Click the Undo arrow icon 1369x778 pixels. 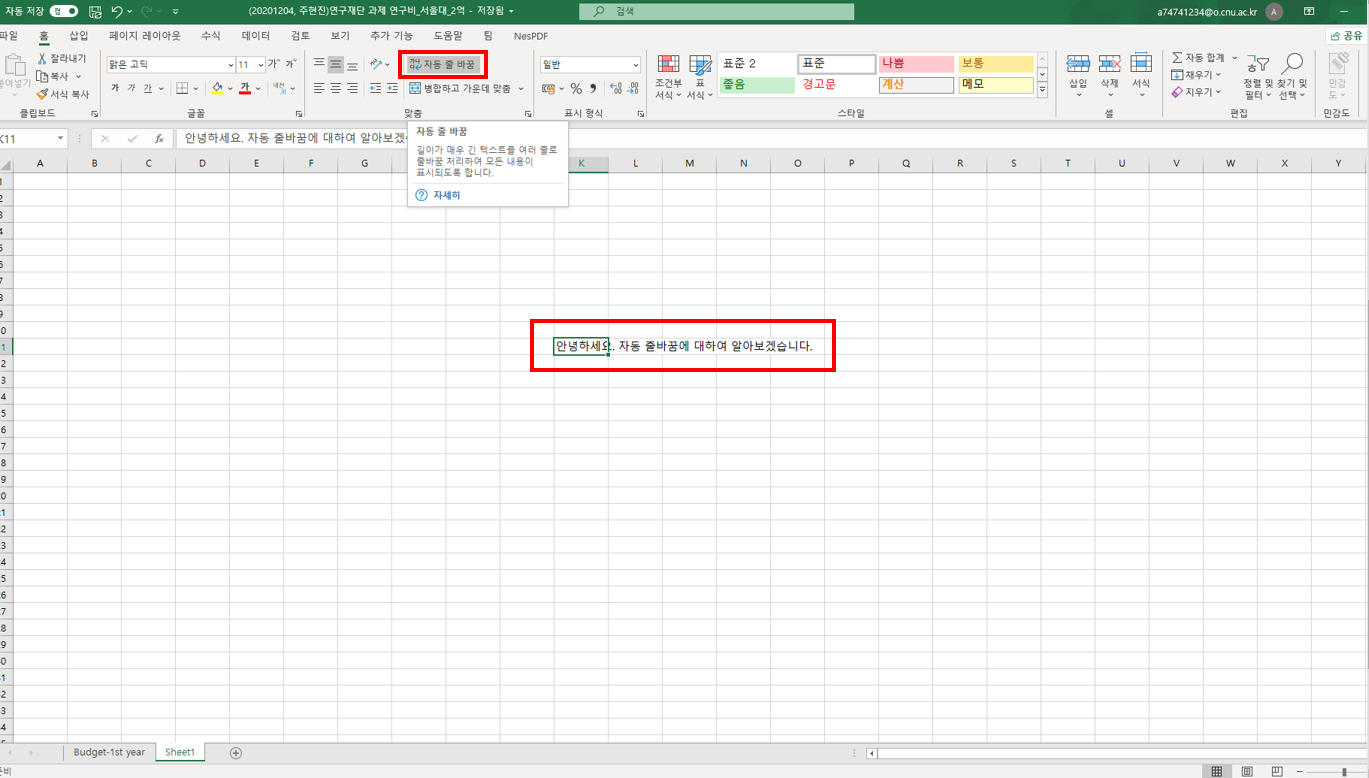click(x=117, y=11)
